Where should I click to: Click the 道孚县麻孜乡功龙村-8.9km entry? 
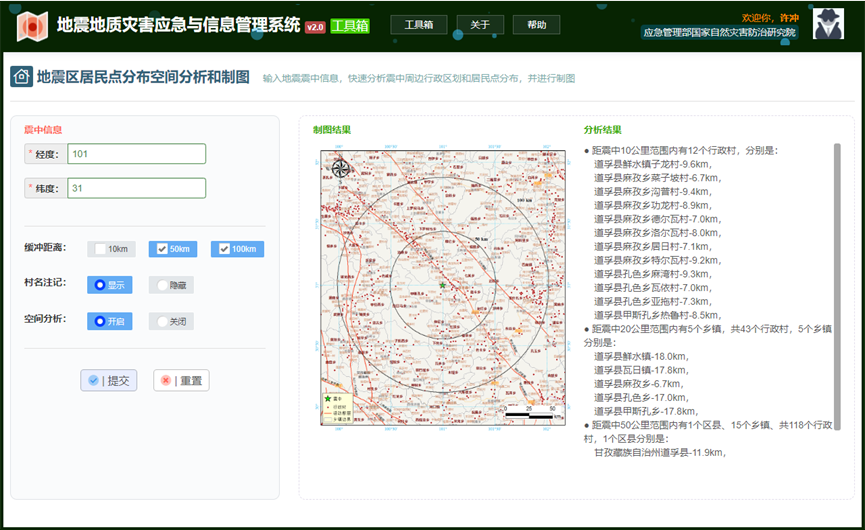pyautogui.click(x=653, y=206)
